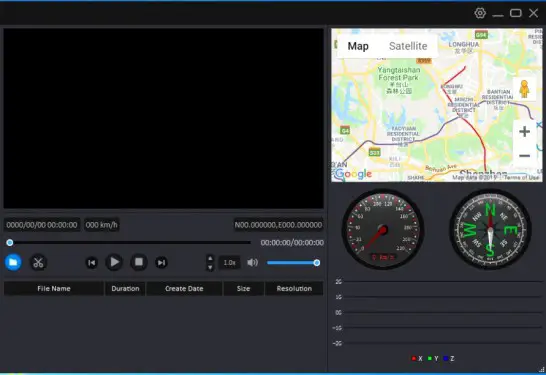Increase playback speed with the up arrow

210,258
